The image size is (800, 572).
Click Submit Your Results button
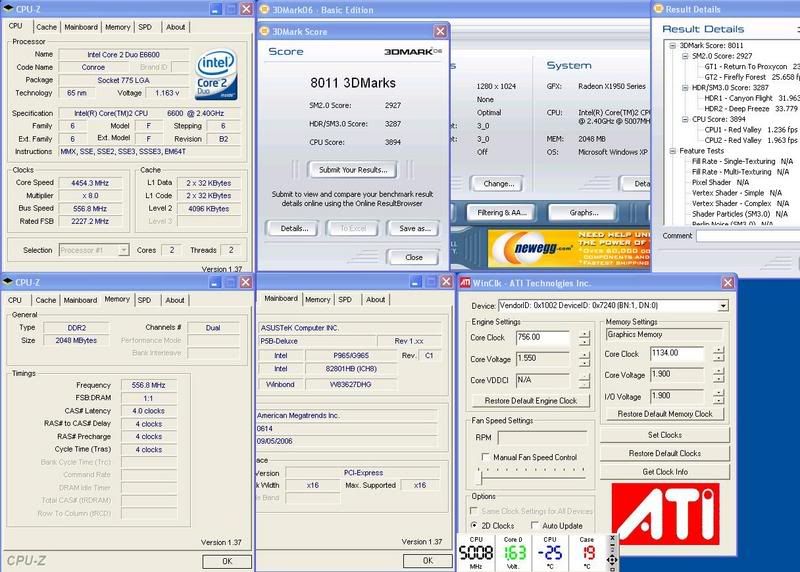353,170
